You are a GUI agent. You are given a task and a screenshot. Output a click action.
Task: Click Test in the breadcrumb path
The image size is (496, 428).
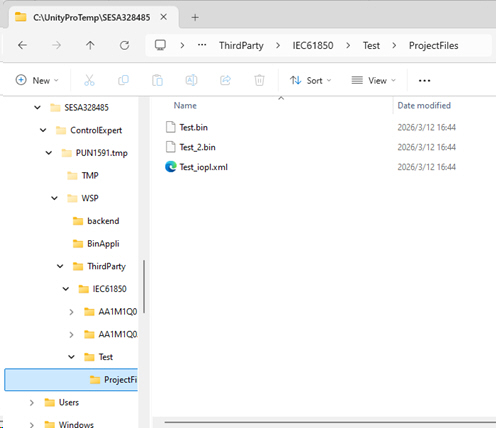371,45
